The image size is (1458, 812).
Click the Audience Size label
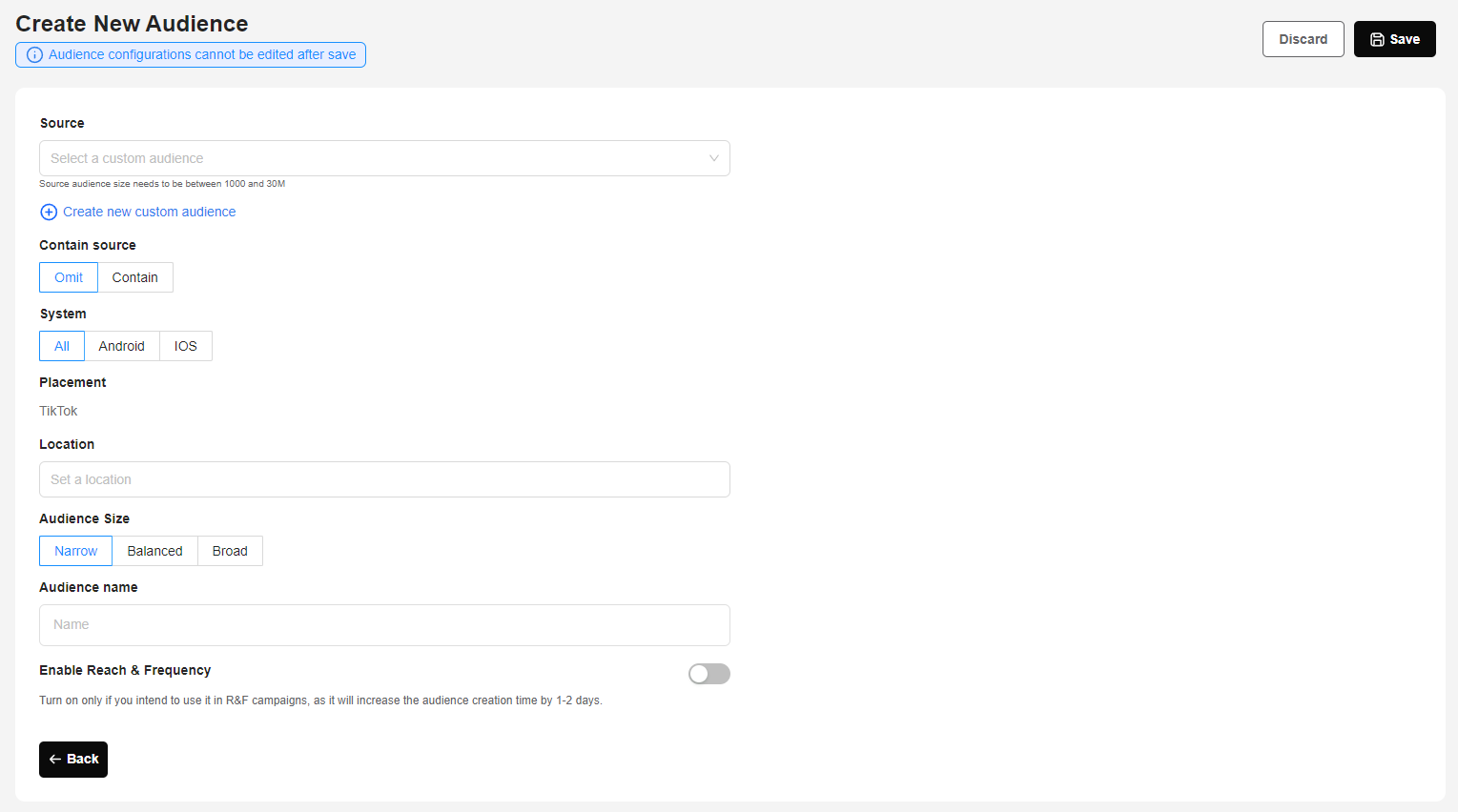coord(84,518)
